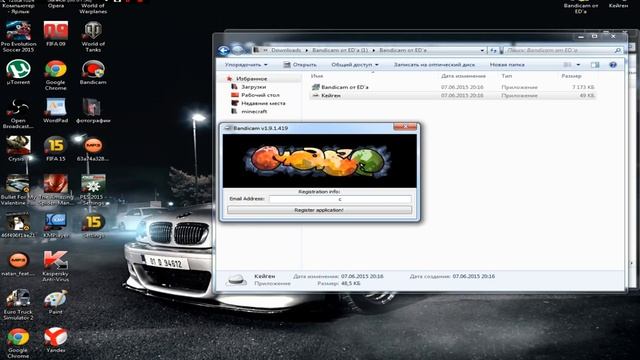Create a folder with Новая папка

[x=507, y=64]
